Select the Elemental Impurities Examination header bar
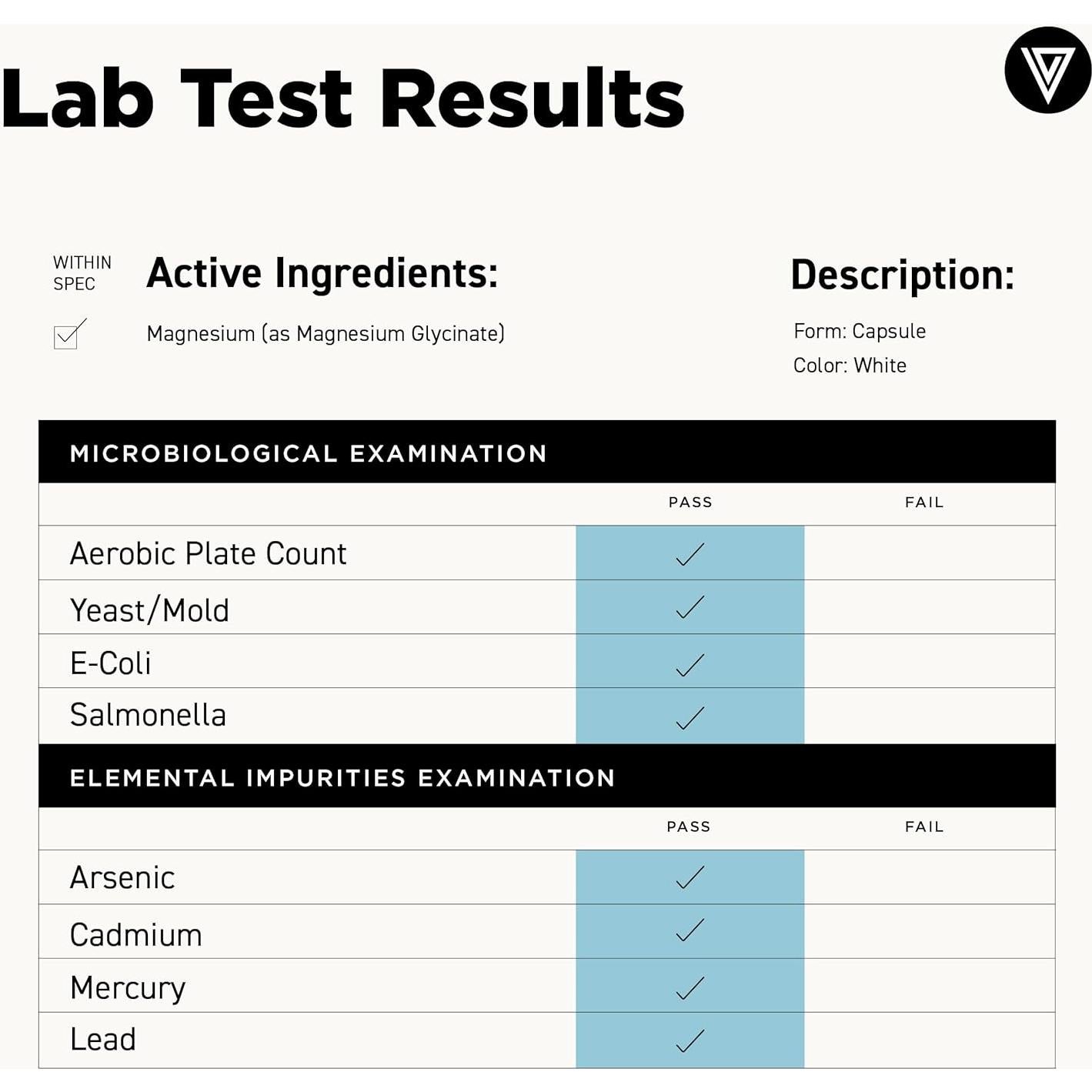This screenshot has height=1092, width=1092. coord(546,777)
